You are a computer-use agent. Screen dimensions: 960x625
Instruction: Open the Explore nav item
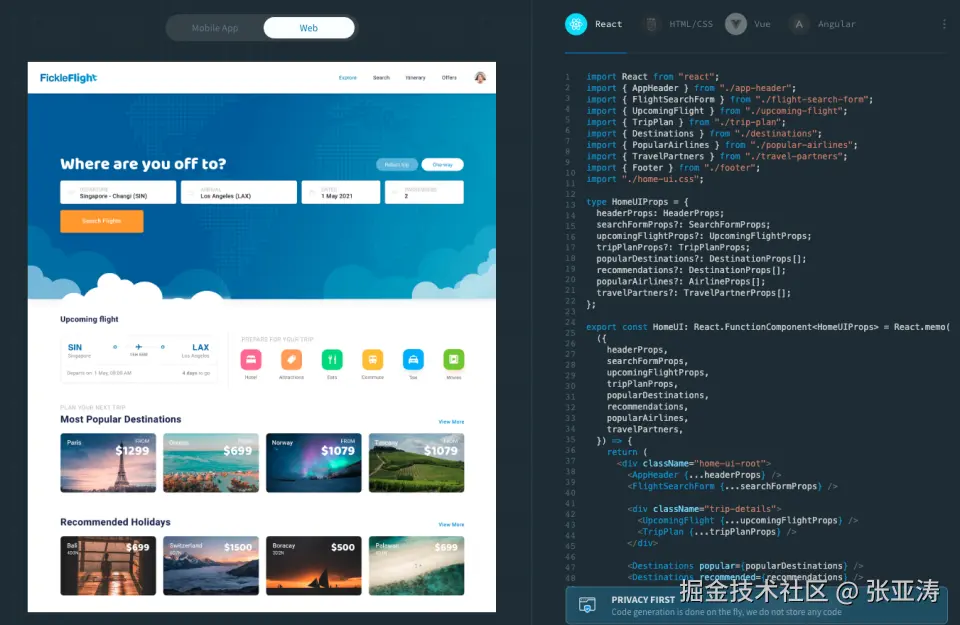[348, 78]
